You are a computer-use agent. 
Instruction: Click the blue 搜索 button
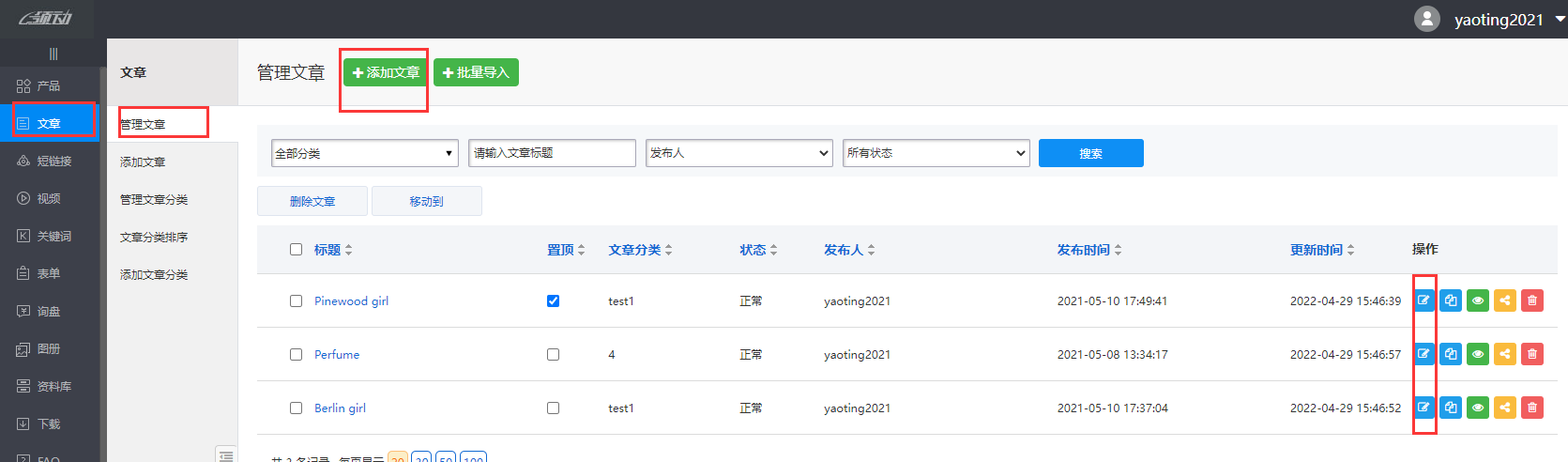tap(1090, 153)
